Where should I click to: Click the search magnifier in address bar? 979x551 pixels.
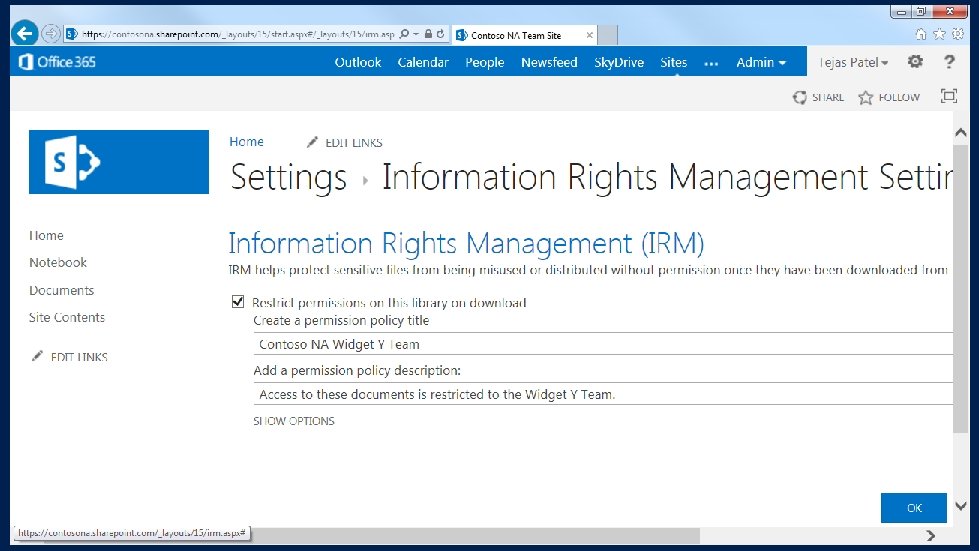click(x=405, y=34)
